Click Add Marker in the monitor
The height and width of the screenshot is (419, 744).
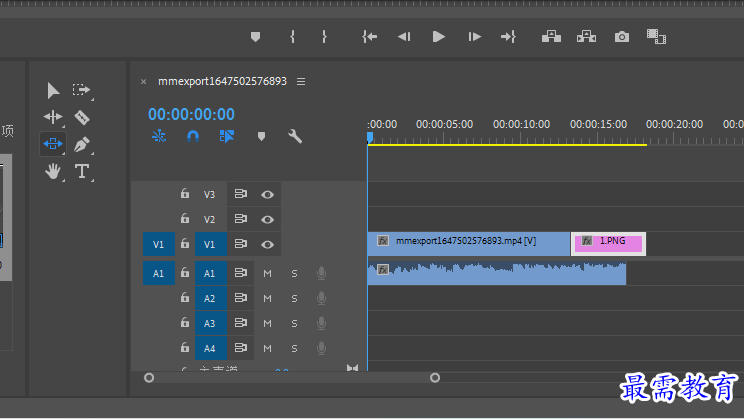pyautogui.click(x=255, y=37)
